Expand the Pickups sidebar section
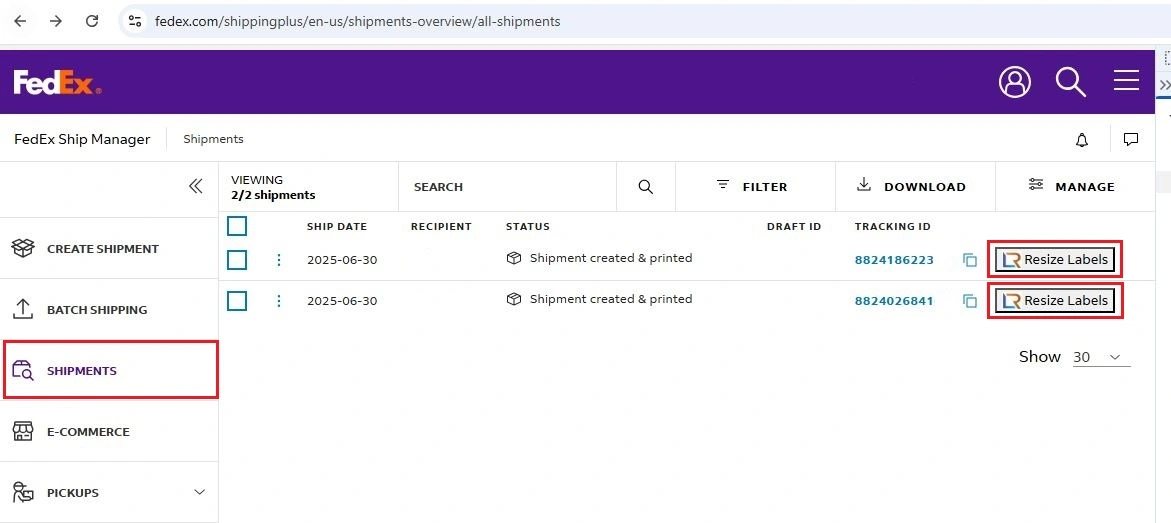This screenshot has height=523, width=1171. [199, 492]
